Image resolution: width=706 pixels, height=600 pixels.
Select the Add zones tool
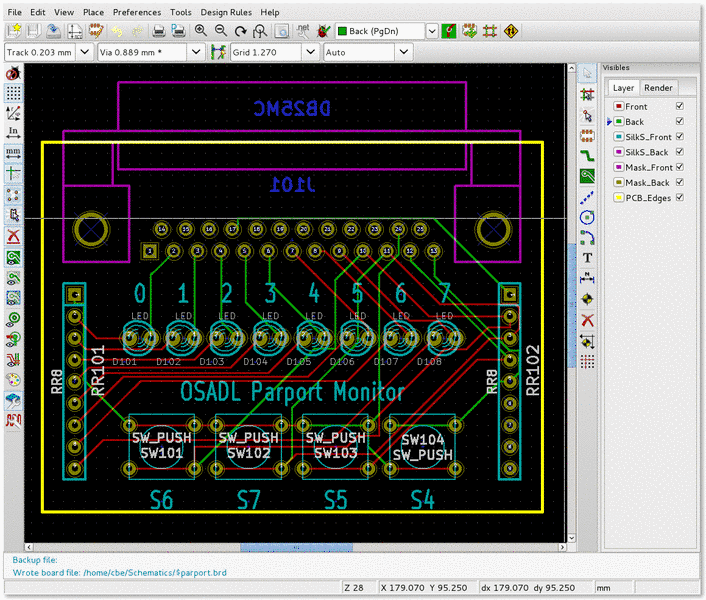587,176
